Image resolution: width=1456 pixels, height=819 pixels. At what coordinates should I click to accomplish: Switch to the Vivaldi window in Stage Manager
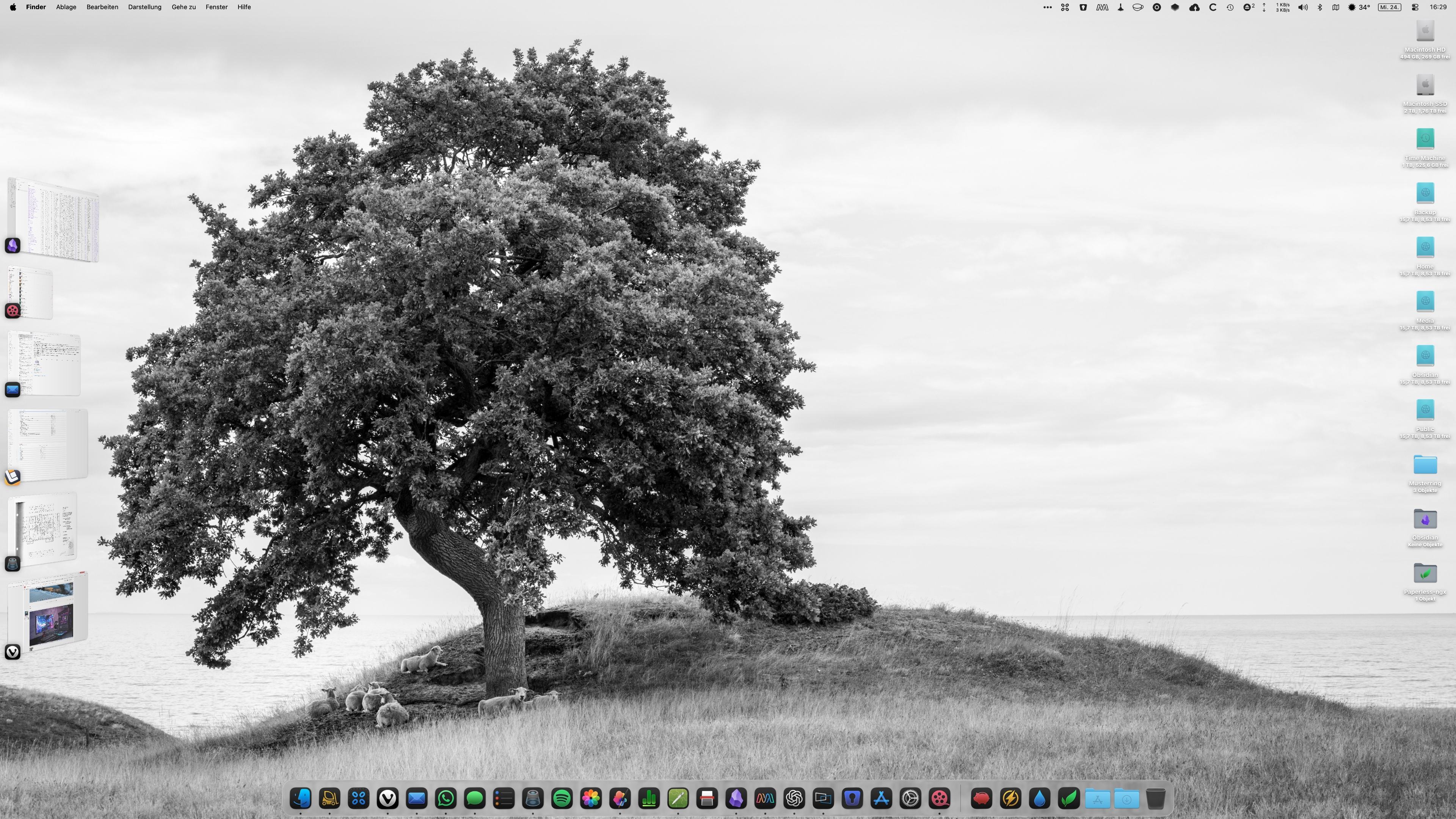[x=48, y=612]
